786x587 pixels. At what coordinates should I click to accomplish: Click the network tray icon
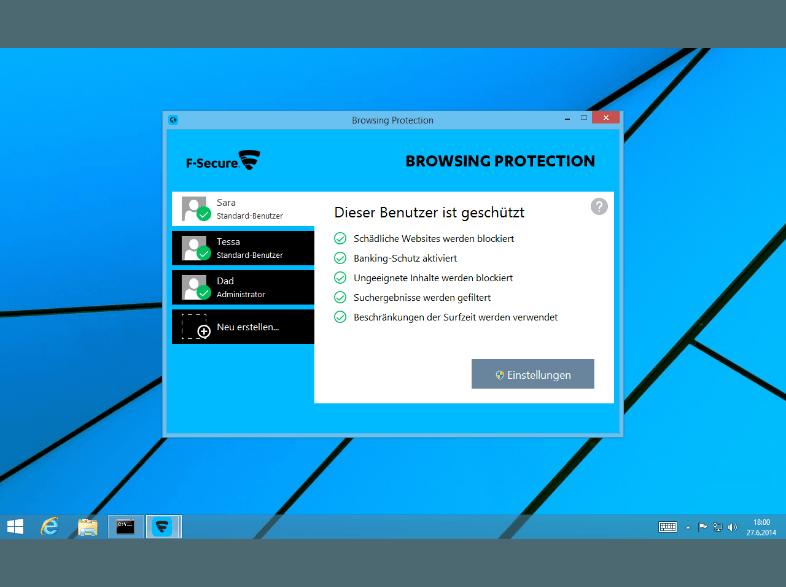coord(718,527)
